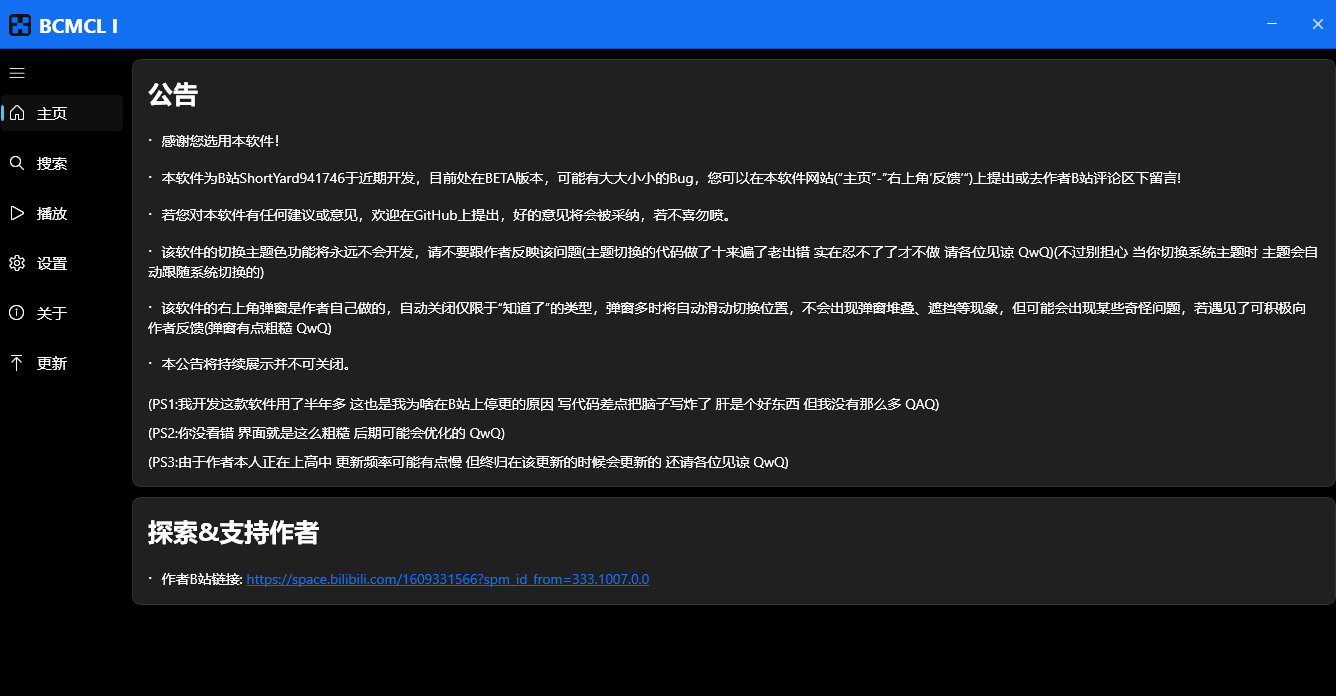Image resolution: width=1336 pixels, height=696 pixels.
Task: Open the author's Bilibili space link
Action: (448, 579)
